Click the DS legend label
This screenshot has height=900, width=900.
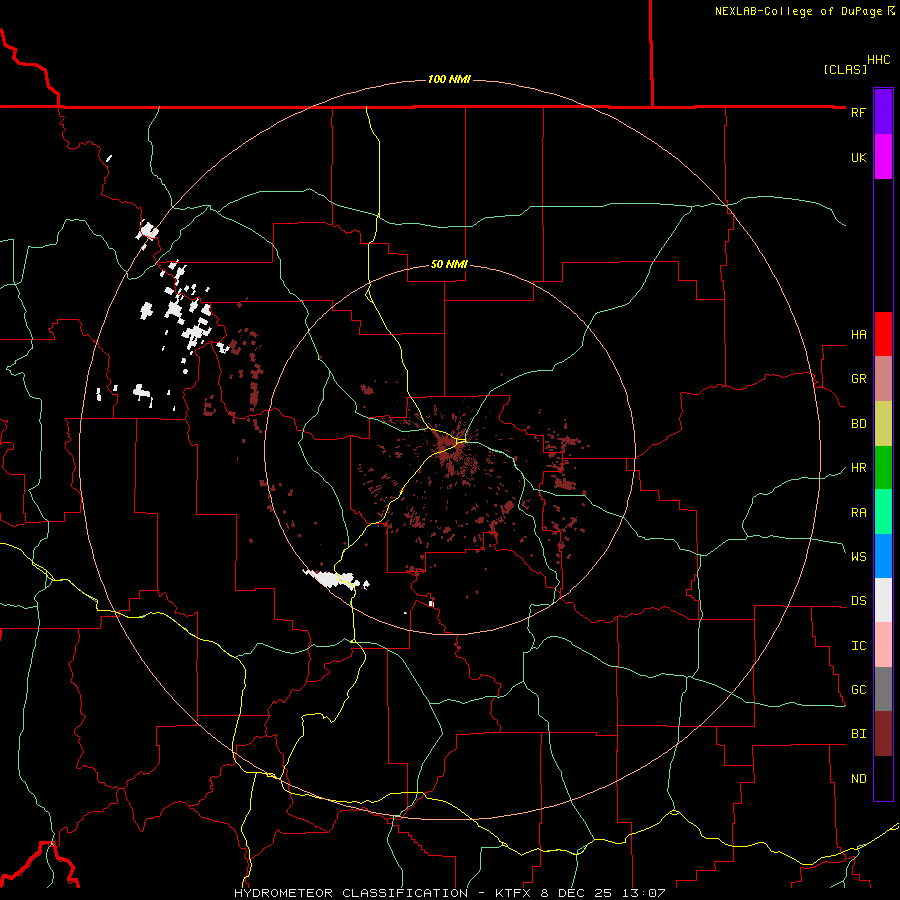tap(858, 600)
